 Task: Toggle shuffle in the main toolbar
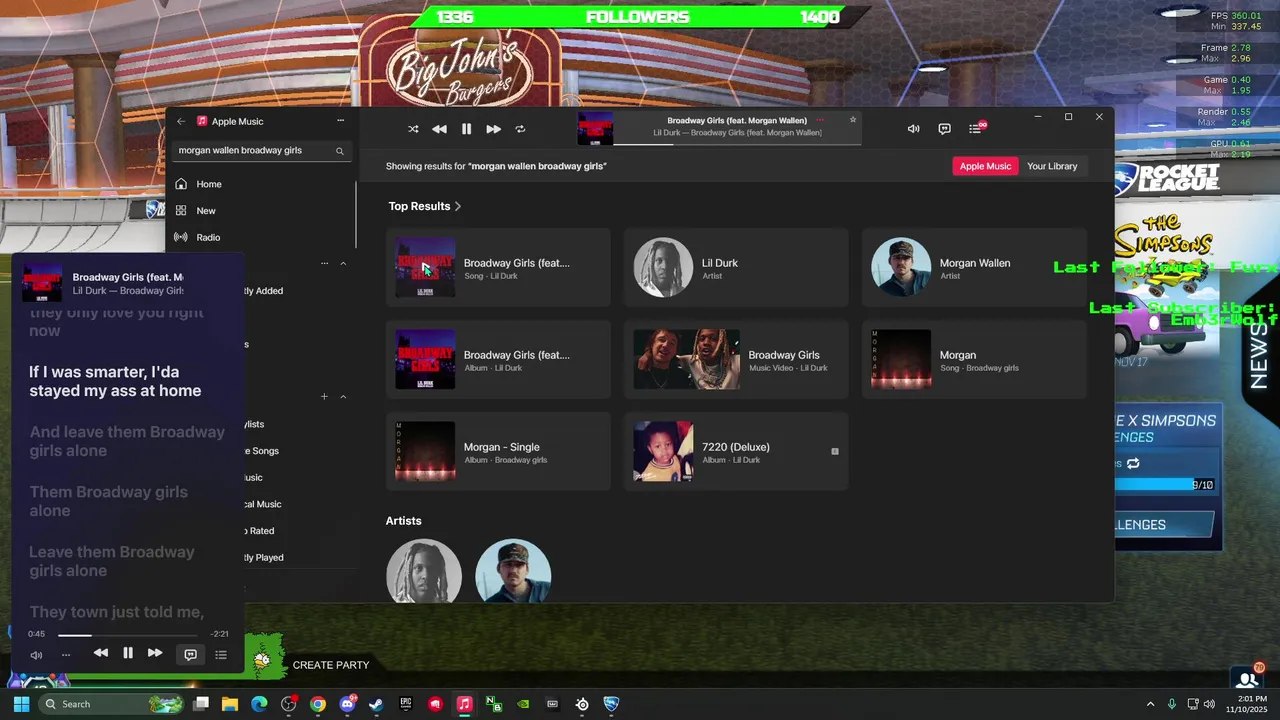click(x=413, y=129)
